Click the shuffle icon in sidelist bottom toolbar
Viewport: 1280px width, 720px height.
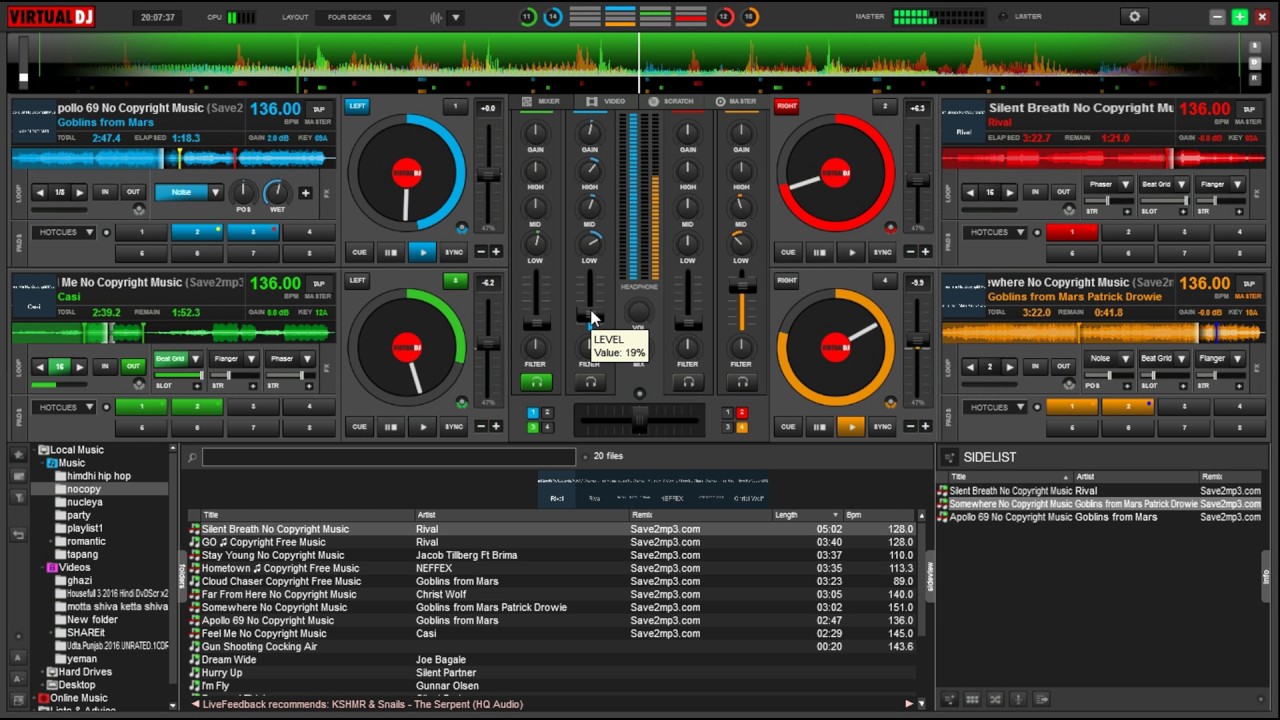coord(996,699)
